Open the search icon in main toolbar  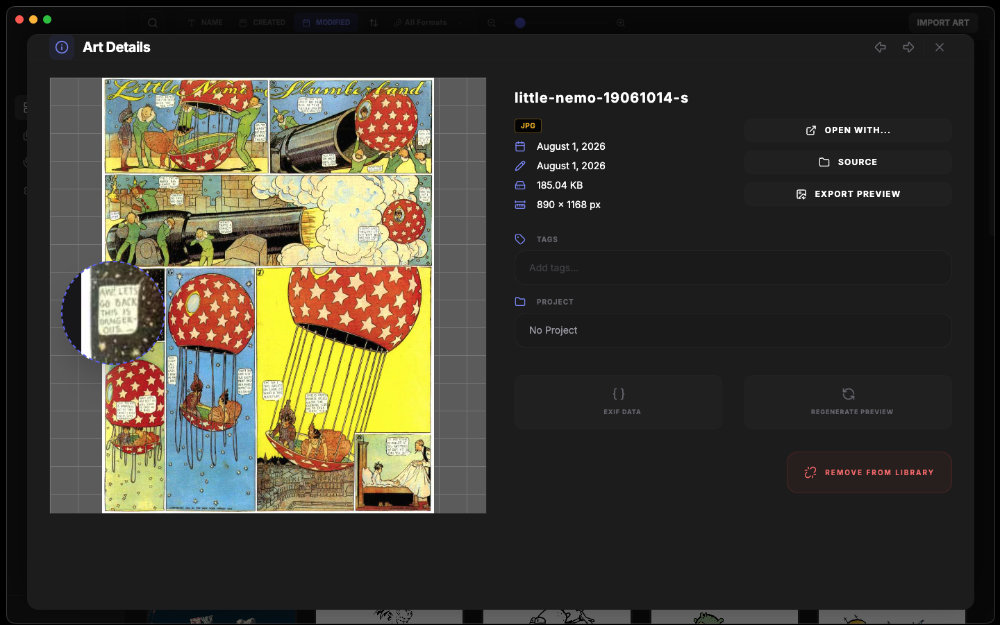pos(152,23)
